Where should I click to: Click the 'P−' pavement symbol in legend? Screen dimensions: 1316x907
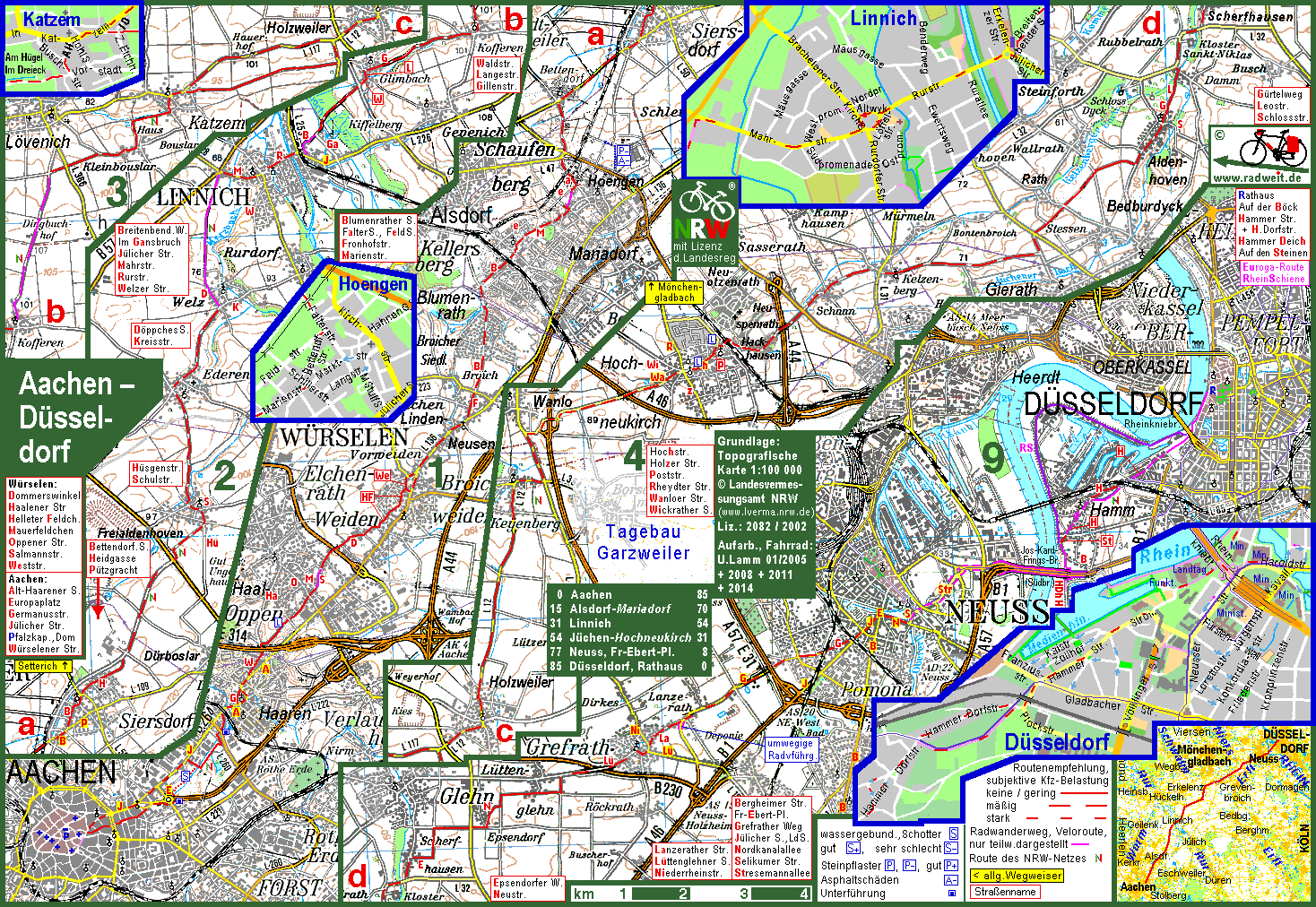(909, 865)
